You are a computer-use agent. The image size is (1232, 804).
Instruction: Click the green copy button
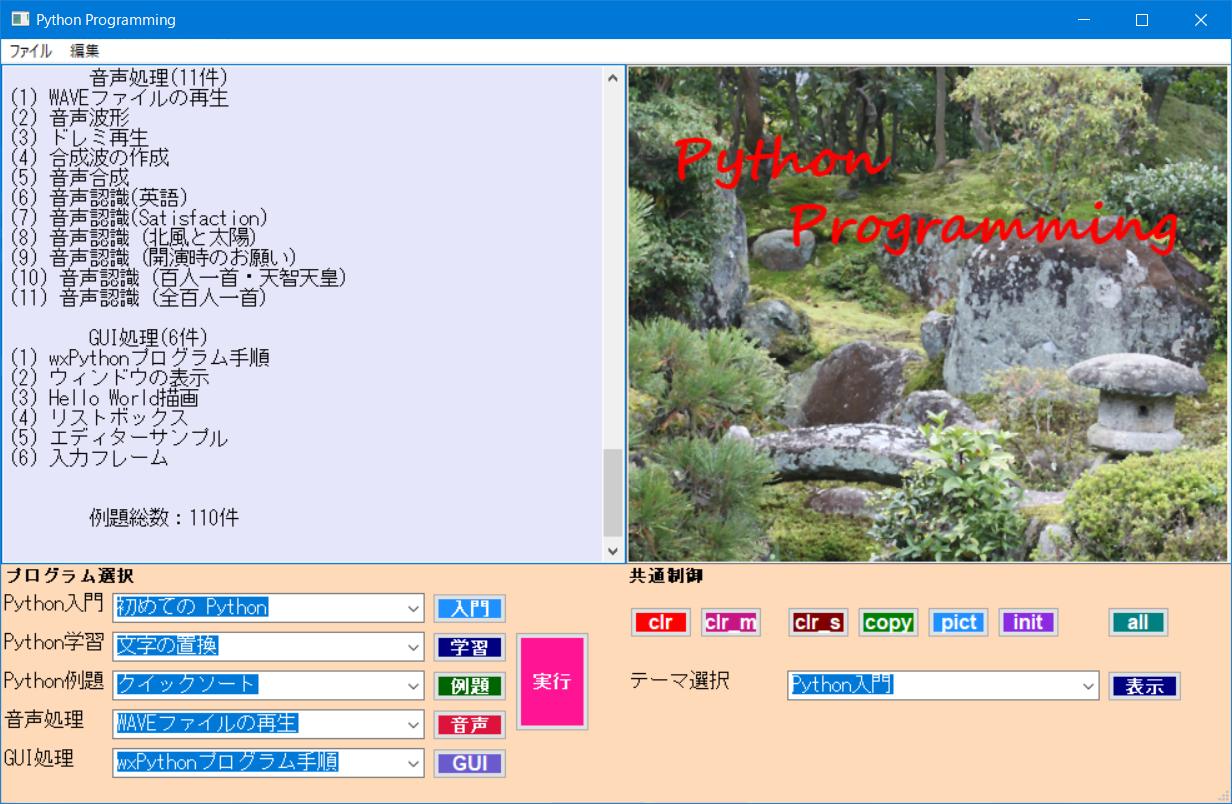coord(888,622)
